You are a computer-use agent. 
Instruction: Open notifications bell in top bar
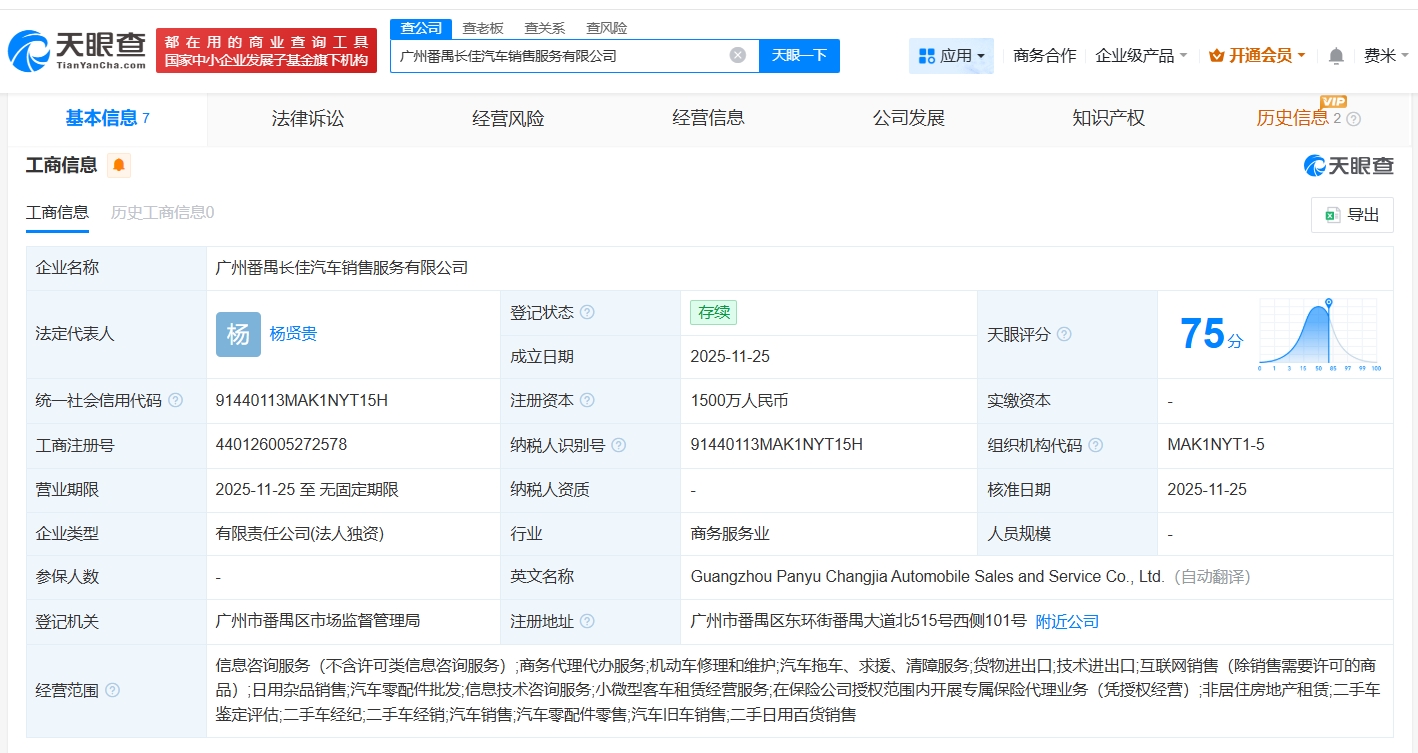(1336, 56)
